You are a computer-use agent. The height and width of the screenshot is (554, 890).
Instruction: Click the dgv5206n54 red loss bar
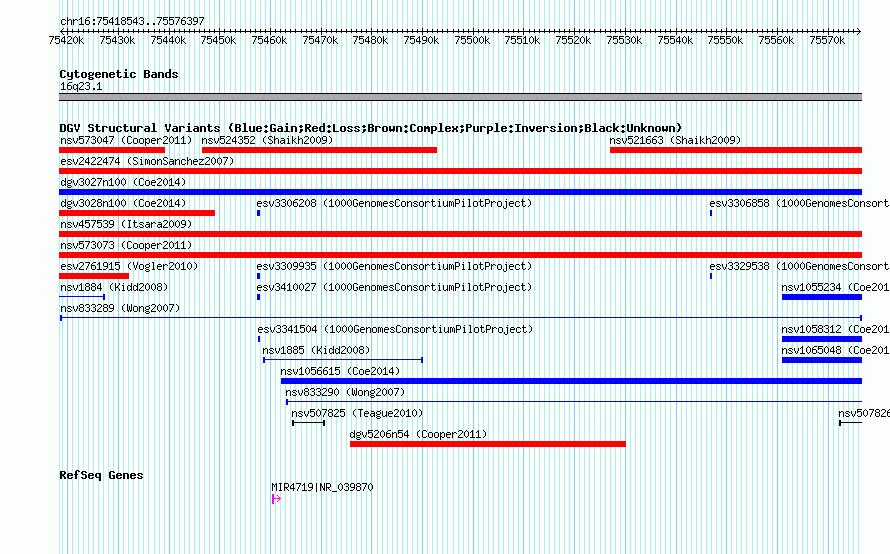[x=488, y=444]
